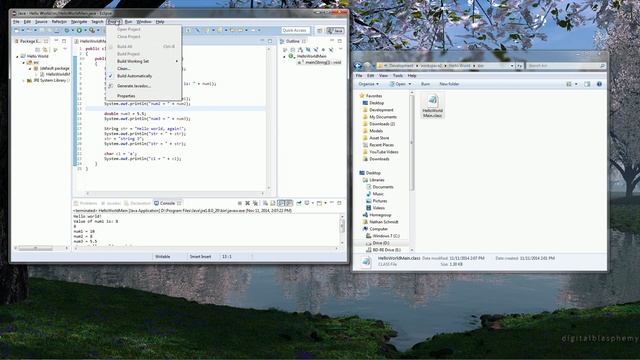640x360 pixels.
Task: Click the New file icon in Eclipse toolbar
Action: pyautogui.click(x=16, y=30)
